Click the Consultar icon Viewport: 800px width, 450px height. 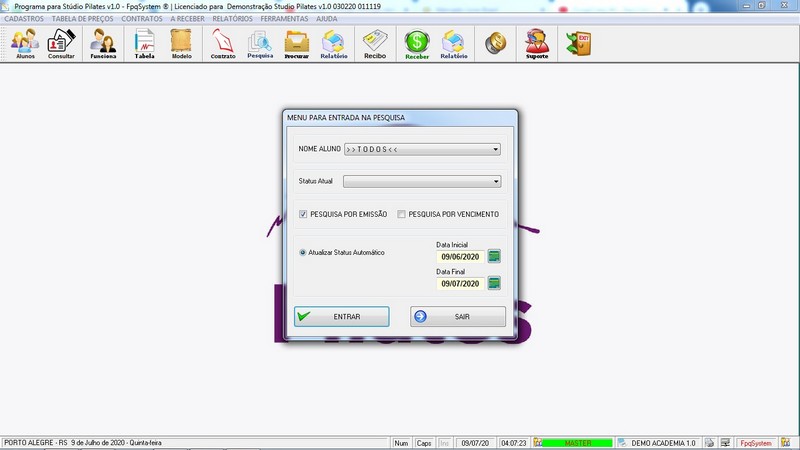coord(61,44)
